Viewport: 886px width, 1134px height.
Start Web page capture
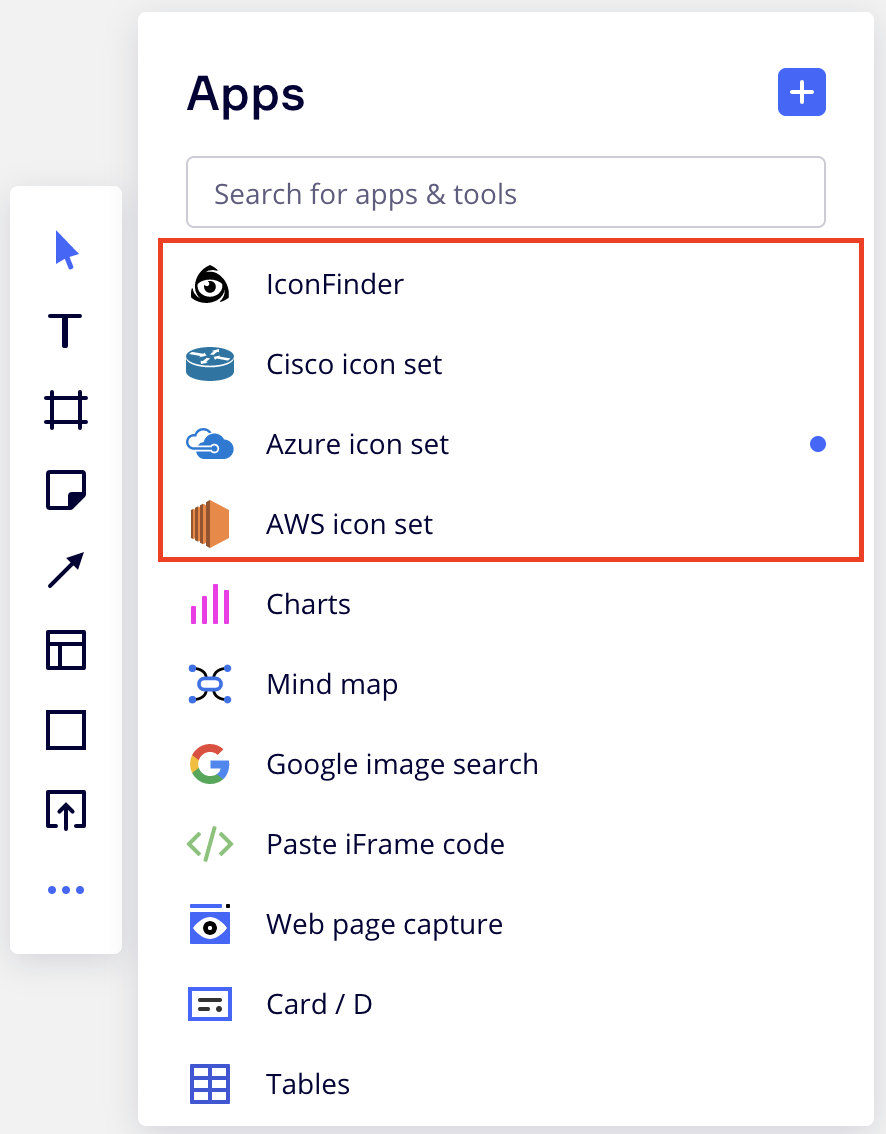[384, 925]
